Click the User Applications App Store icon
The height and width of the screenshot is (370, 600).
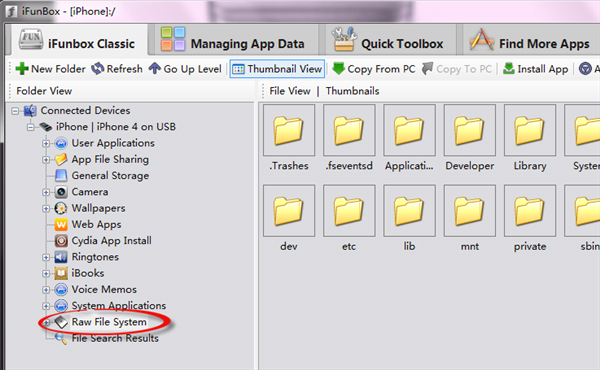61,143
